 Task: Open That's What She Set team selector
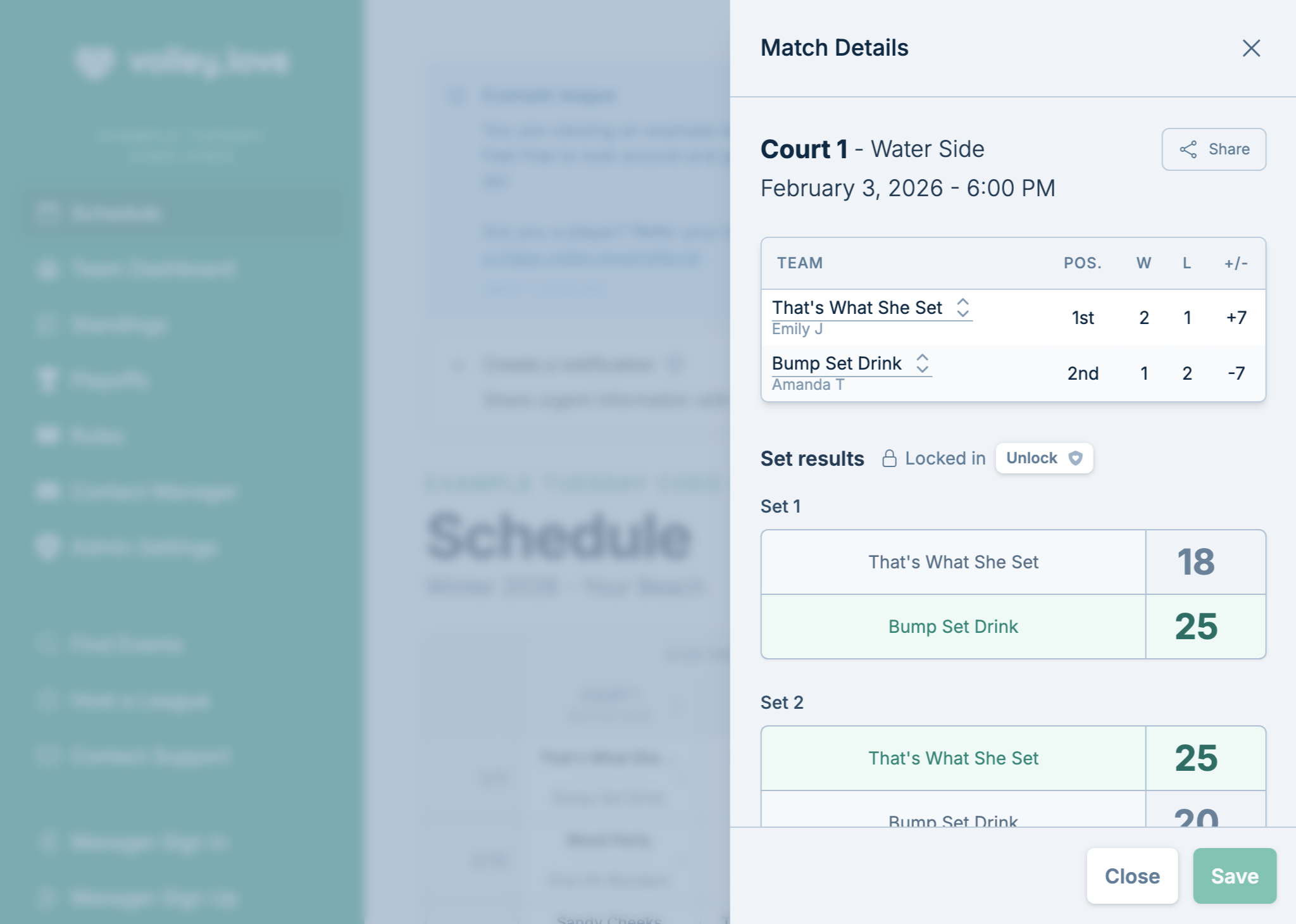tap(963, 308)
